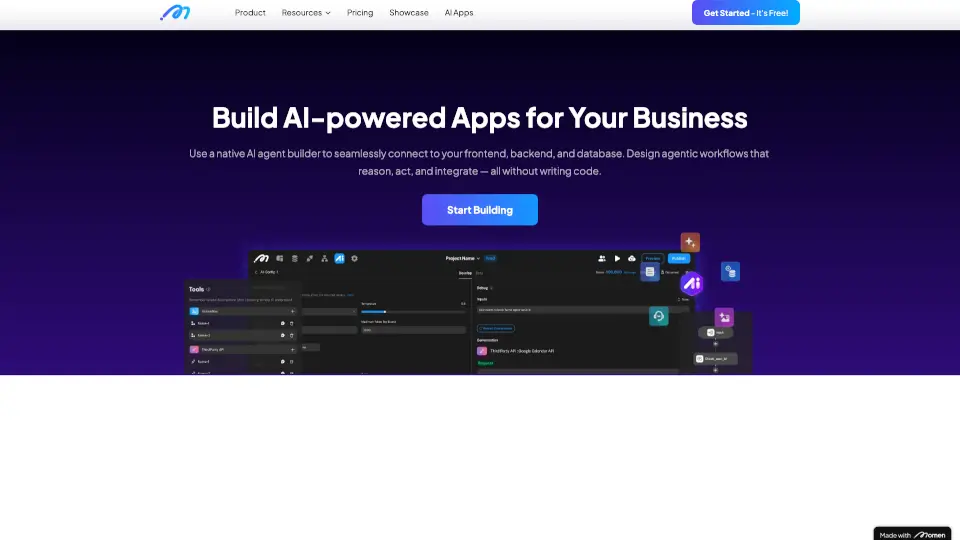Open the Project Name dropdown in the editor
Viewport: 960px width, 540px height.
463,258
